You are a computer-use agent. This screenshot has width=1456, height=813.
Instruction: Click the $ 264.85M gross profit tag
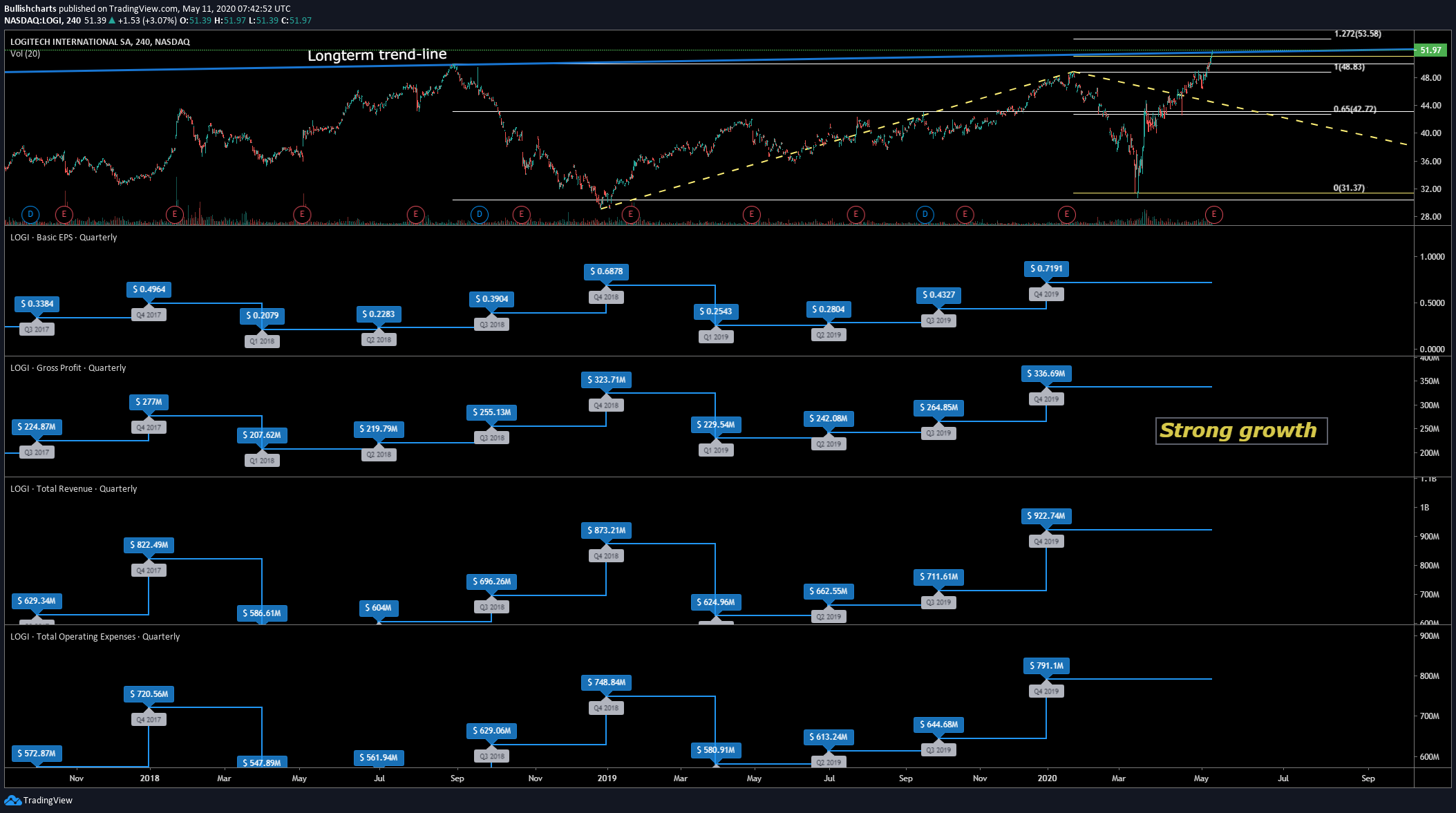pyautogui.click(x=939, y=408)
